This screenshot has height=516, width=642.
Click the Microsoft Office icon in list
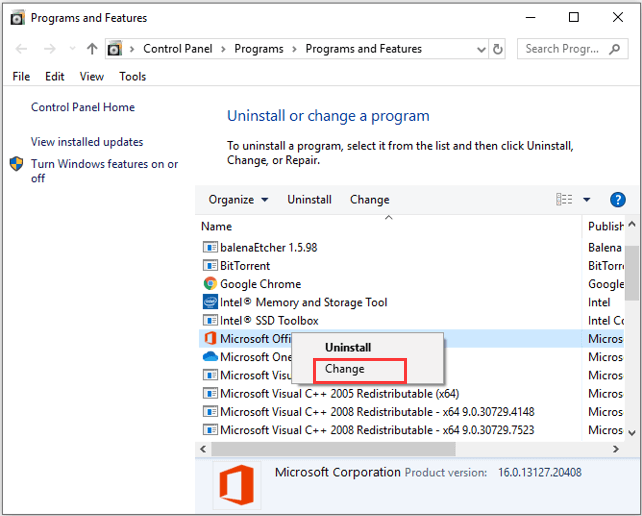[210, 339]
